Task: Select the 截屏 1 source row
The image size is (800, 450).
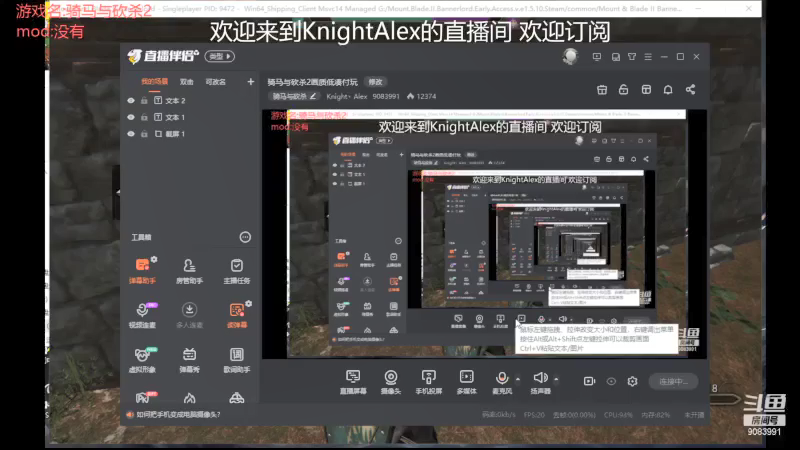Action: (x=189, y=134)
